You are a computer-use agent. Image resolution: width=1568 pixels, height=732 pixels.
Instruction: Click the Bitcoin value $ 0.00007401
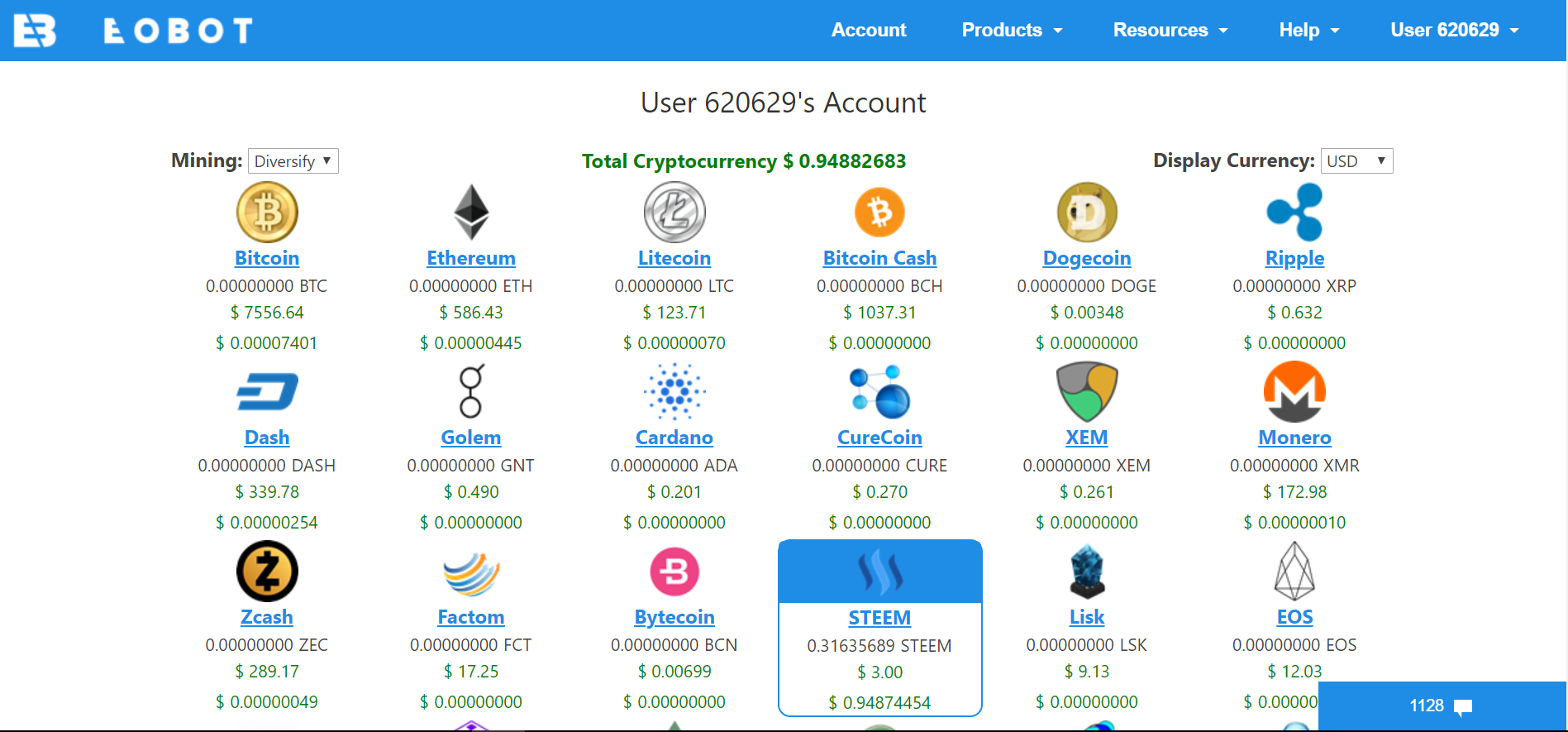coord(267,343)
